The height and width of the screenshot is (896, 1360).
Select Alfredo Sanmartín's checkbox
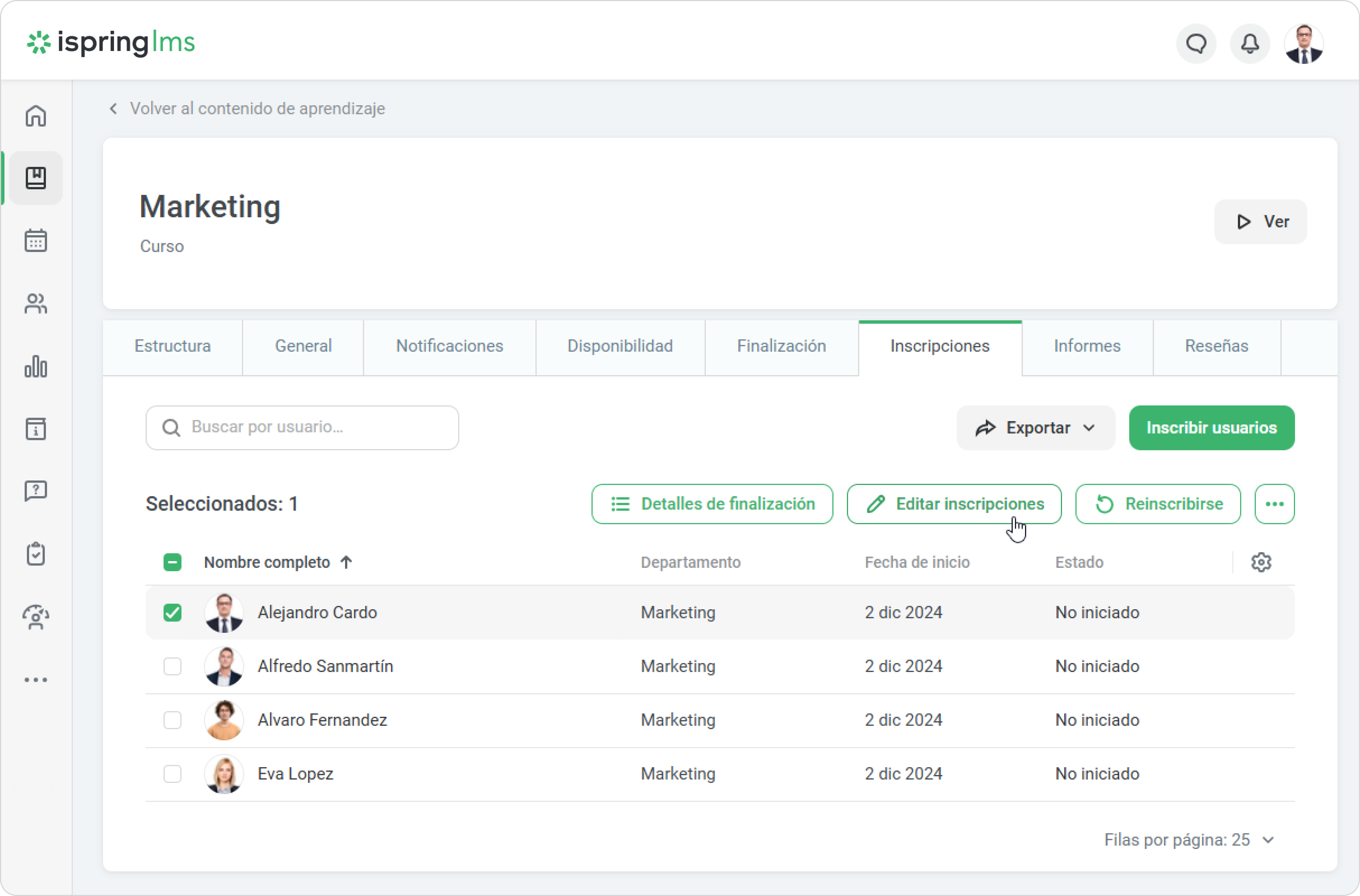172,666
